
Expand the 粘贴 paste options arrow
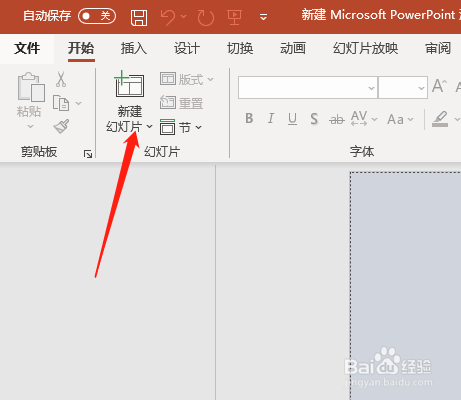coord(30,126)
